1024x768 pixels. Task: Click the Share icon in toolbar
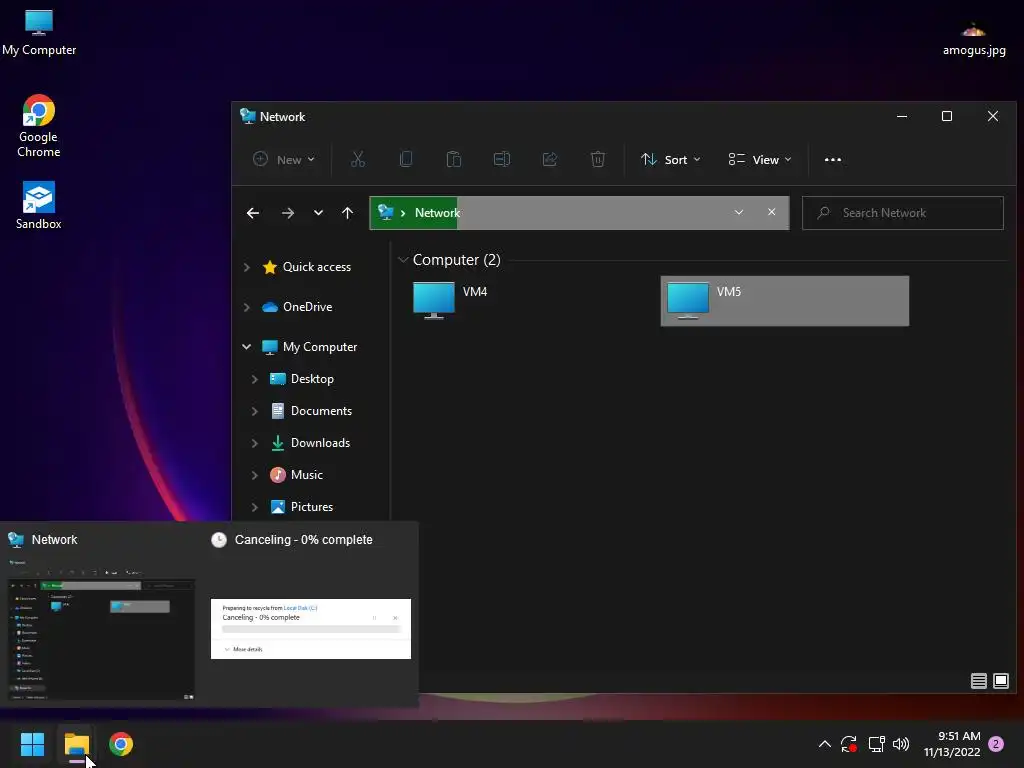pyautogui.click(x=550, y=159)
